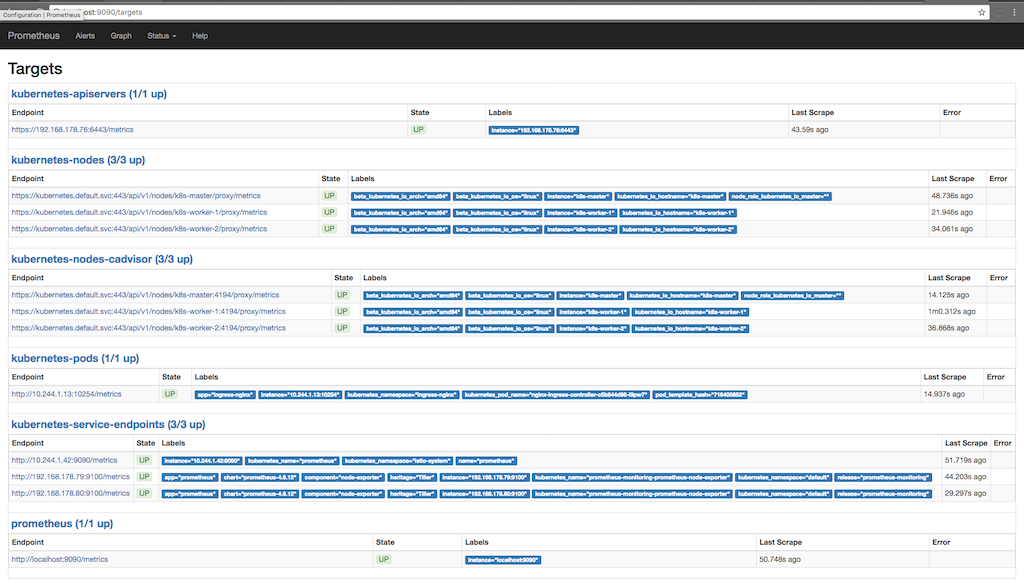Open the Status dropdown menu
The height and width of the screenshot is (587, 1024).
tap(161, 36)
